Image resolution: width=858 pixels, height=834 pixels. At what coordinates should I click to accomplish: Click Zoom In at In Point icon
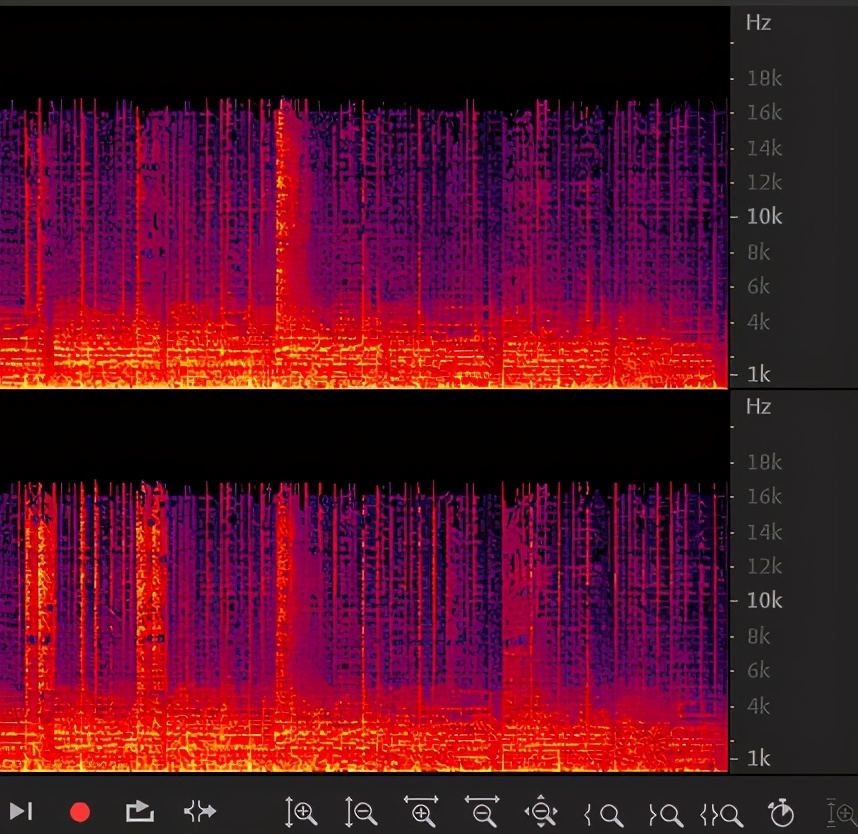pos(603,812)
